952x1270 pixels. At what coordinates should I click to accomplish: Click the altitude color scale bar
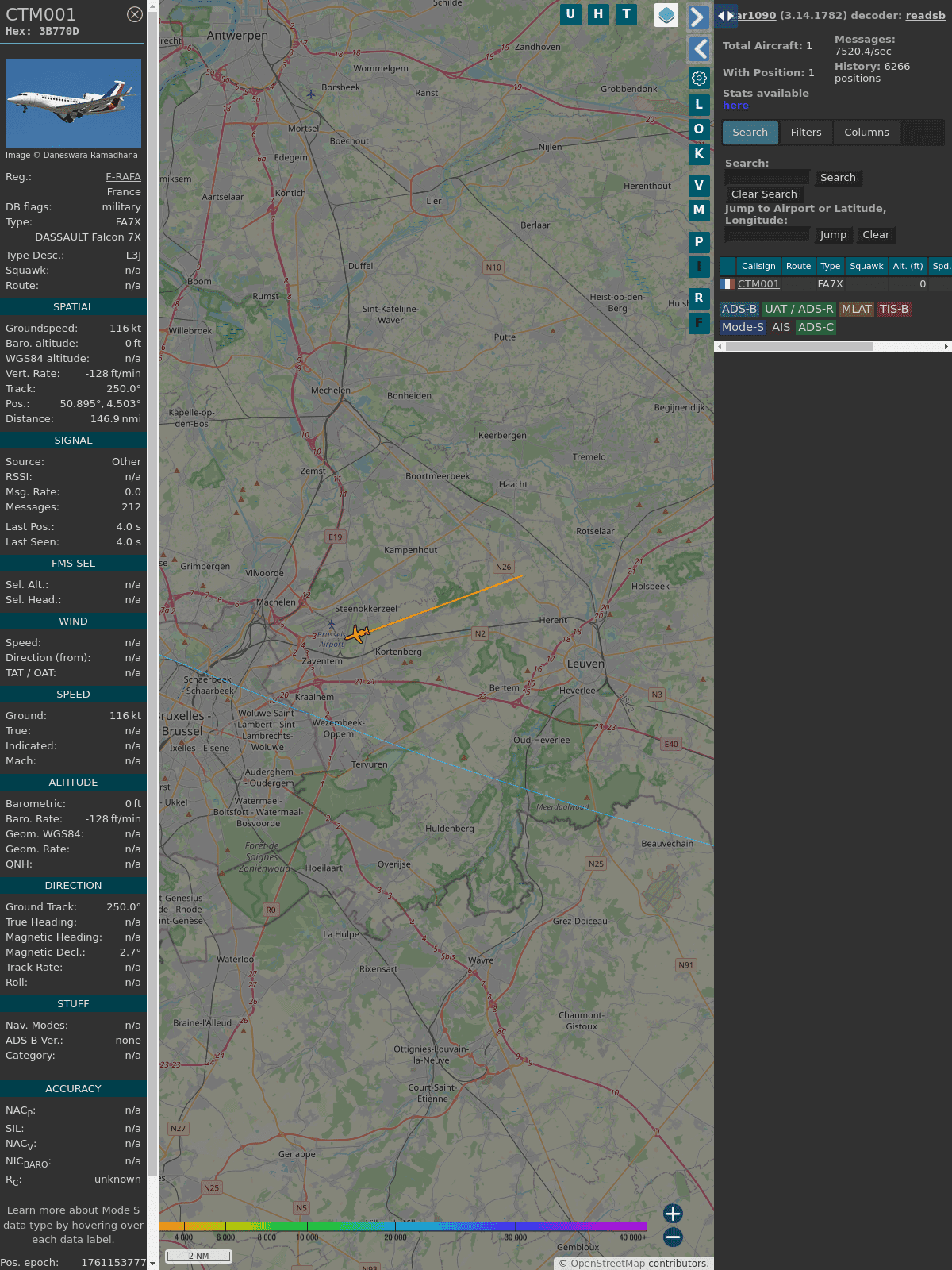tap(403, 1226)
